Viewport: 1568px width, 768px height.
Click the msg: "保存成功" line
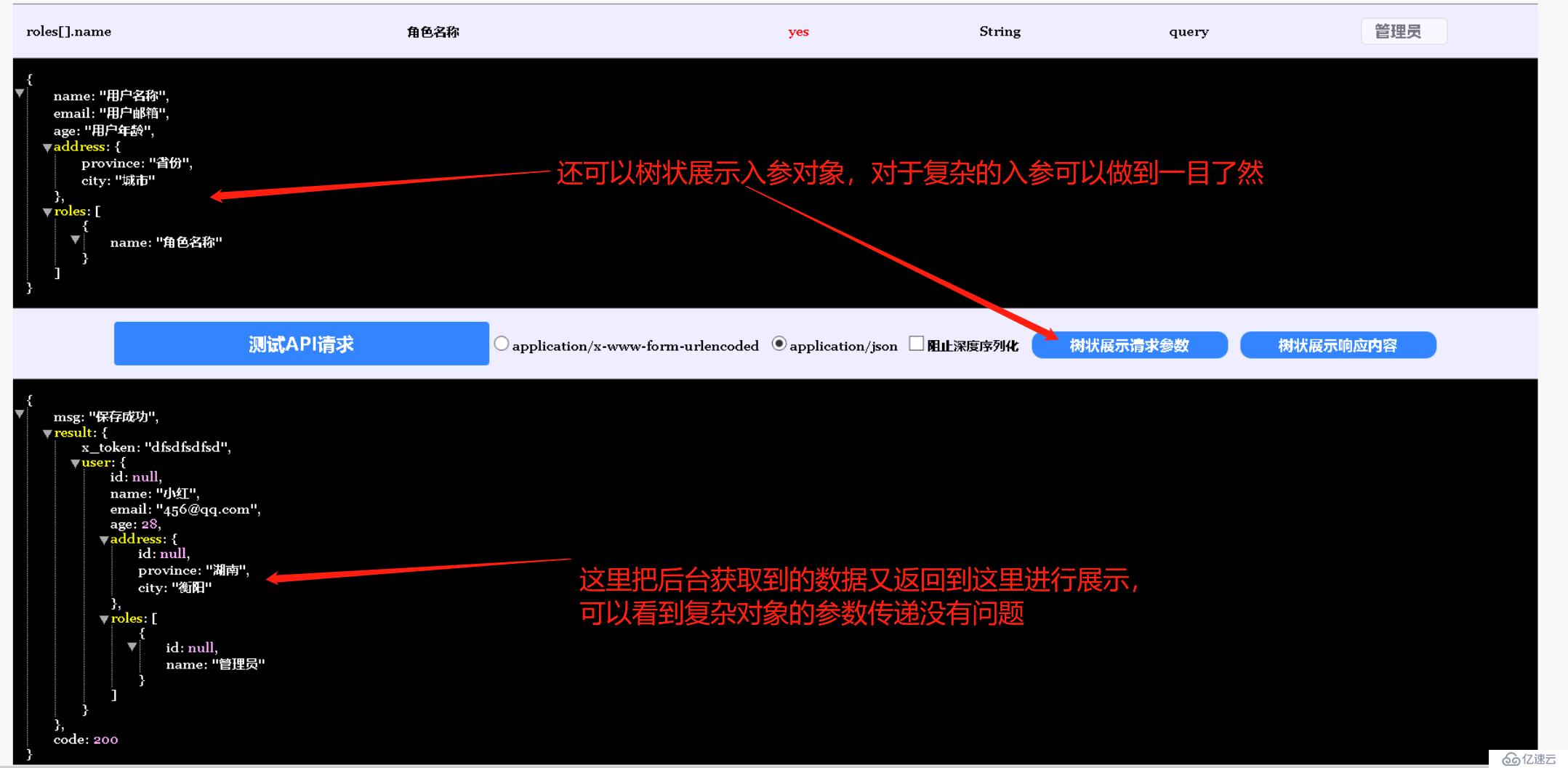click(x=106, y=416)
